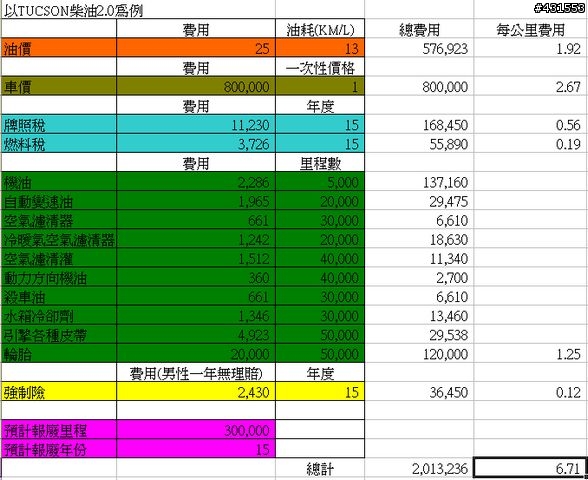This screenshot has width=588, height=480.
Task: Select the fuel price value 25
Action: [196, 48]
